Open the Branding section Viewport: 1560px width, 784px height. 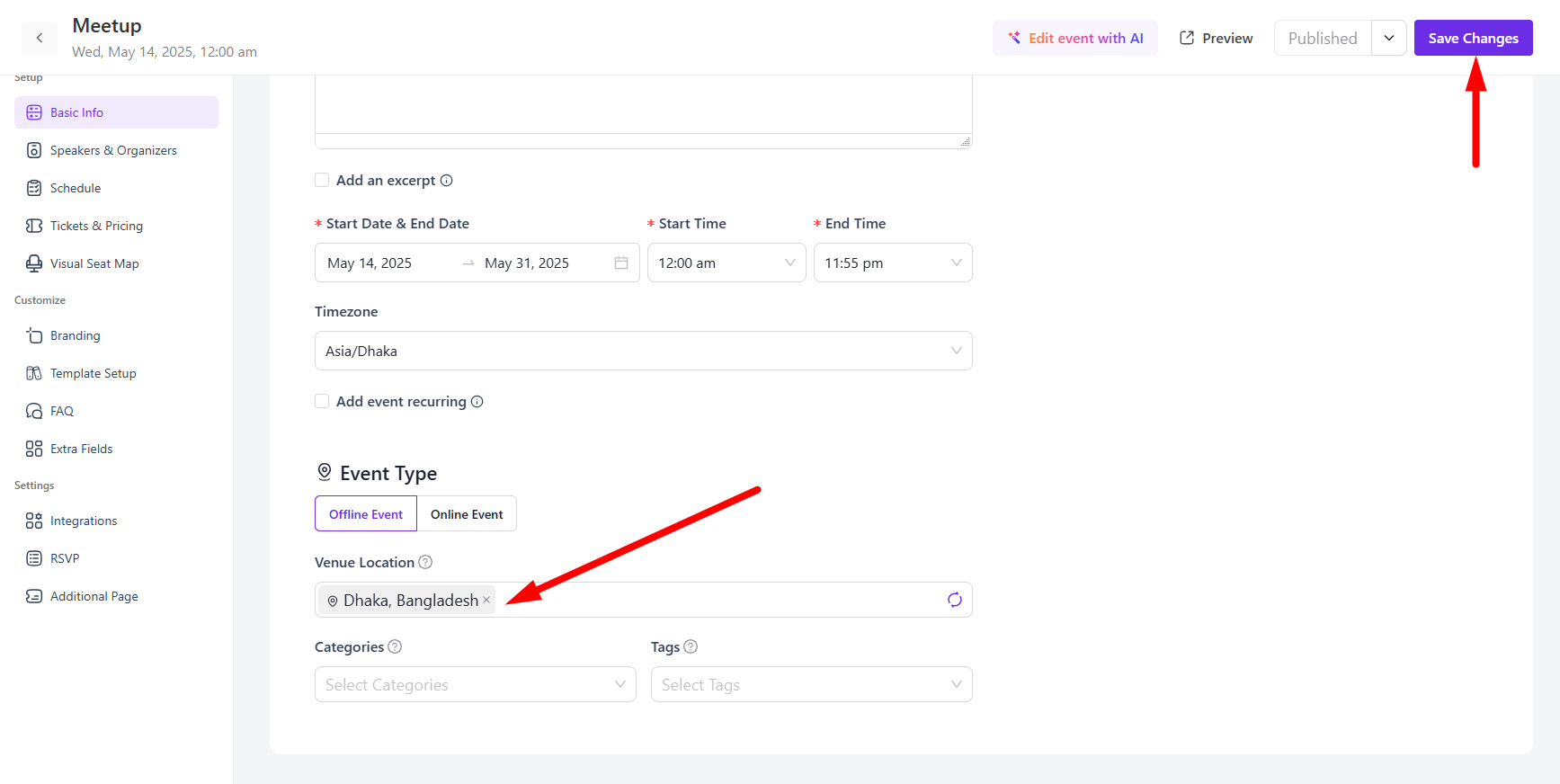[x=116, y=335]
